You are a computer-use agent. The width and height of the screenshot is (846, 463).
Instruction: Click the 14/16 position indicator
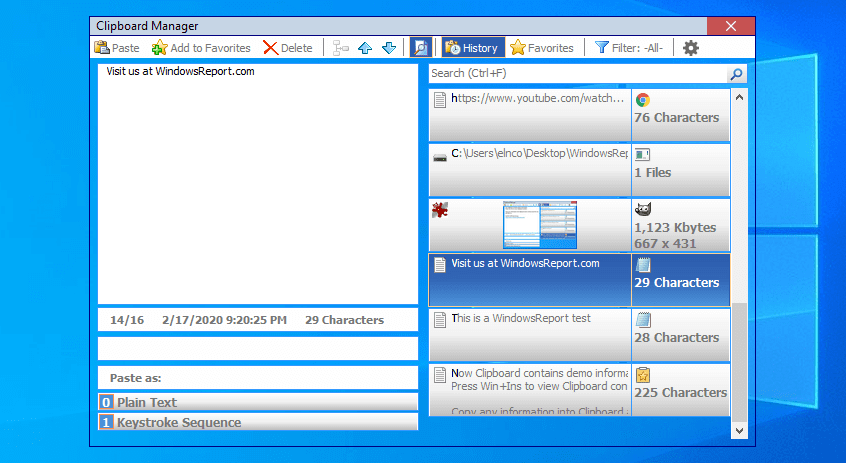[x=127, y=320]
